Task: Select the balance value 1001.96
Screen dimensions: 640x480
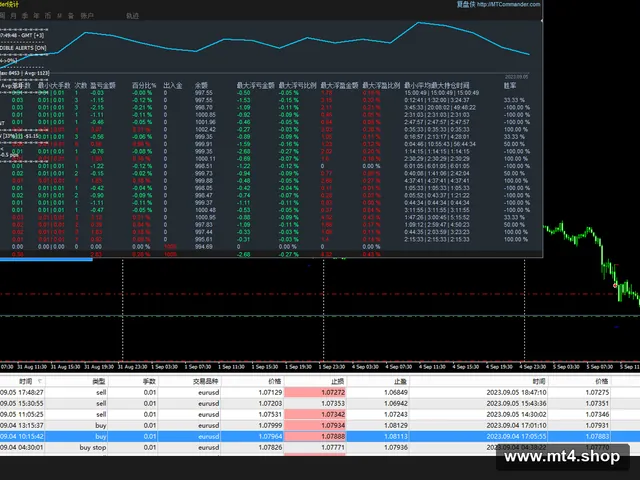Action: coord(205,122)
